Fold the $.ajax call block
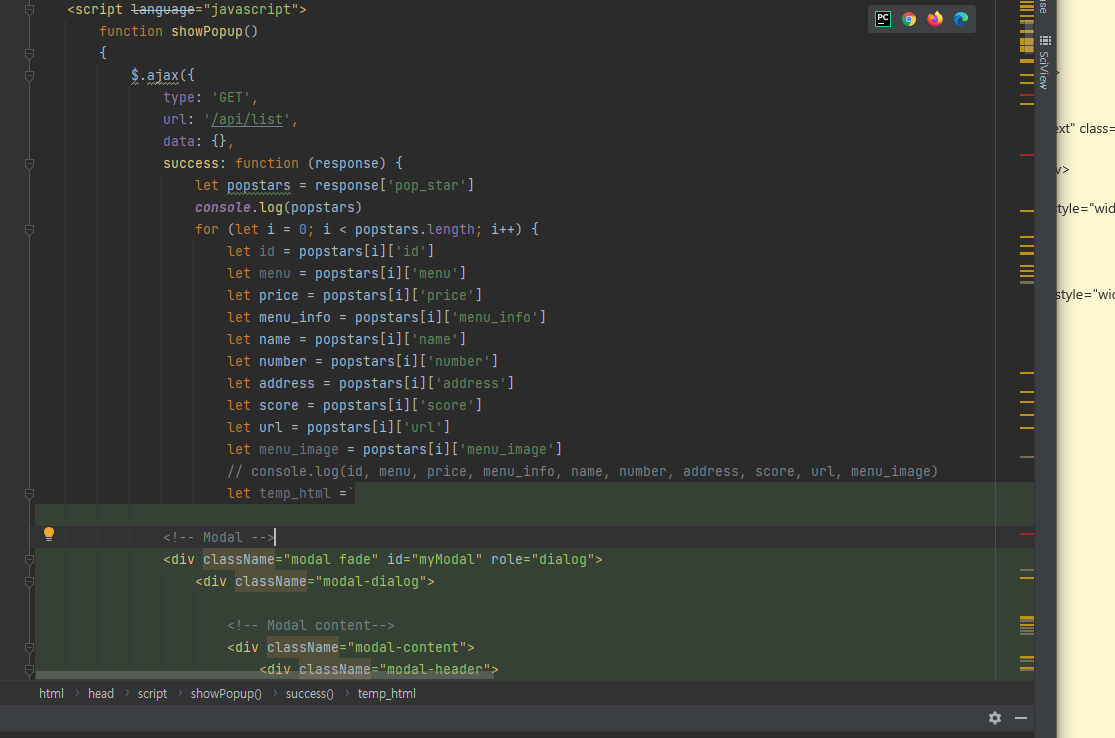Image resolution: width=1115 pixels, height=738 pixels. 29,75
